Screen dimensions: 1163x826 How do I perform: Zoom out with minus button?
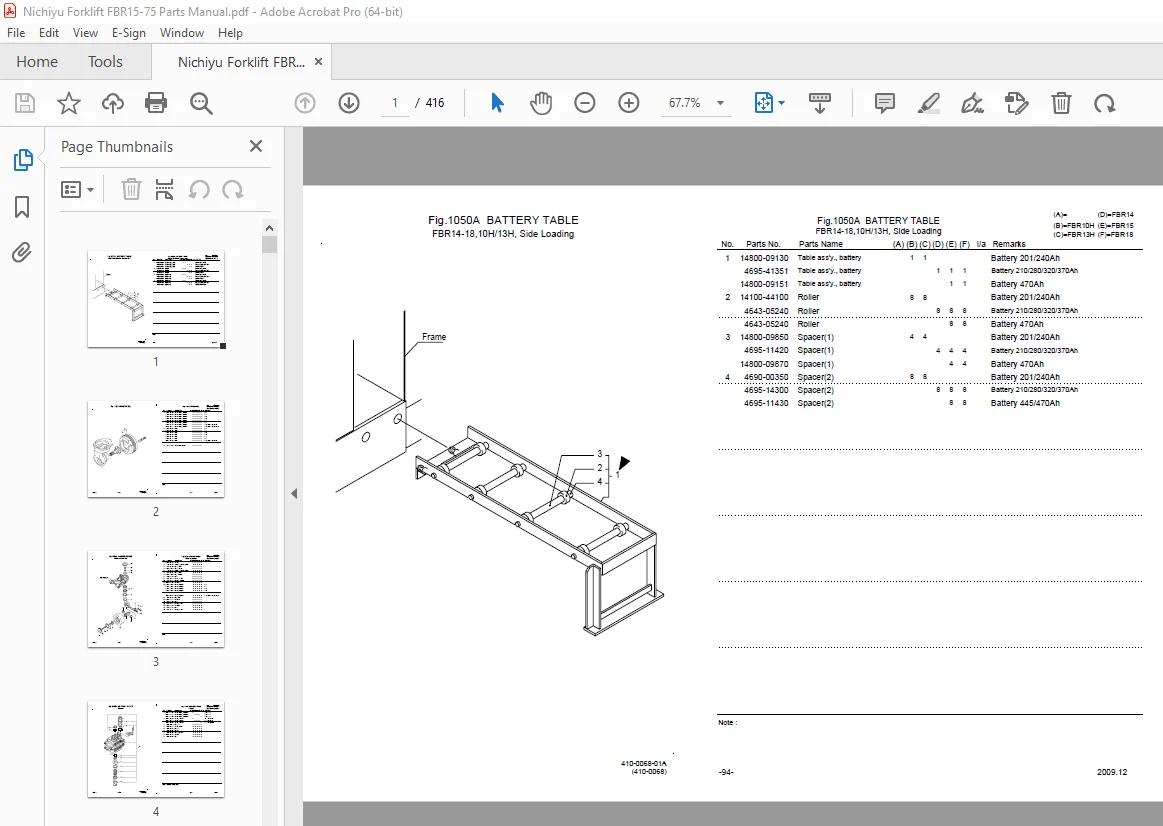pos(584,103)
